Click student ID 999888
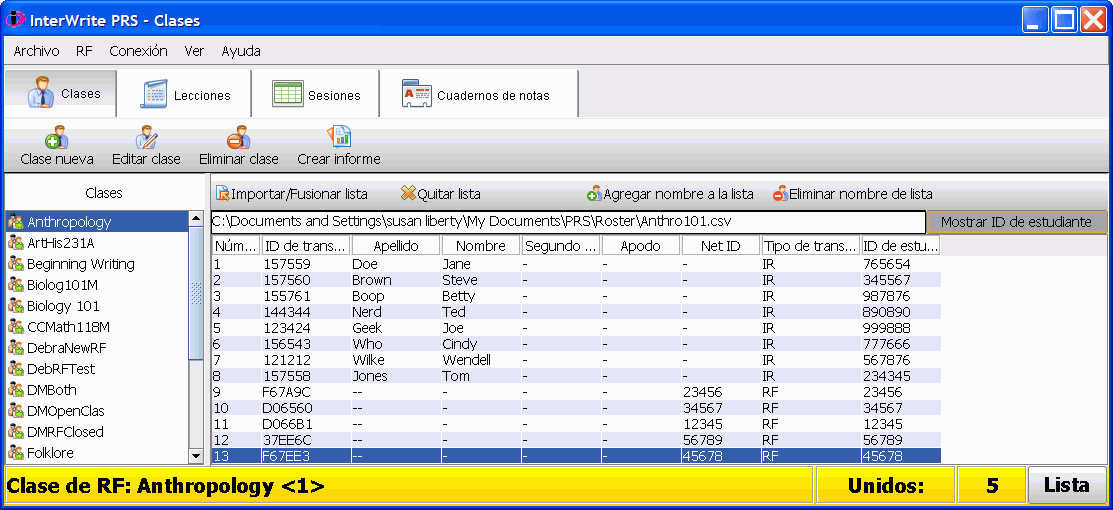 (887, 328)
